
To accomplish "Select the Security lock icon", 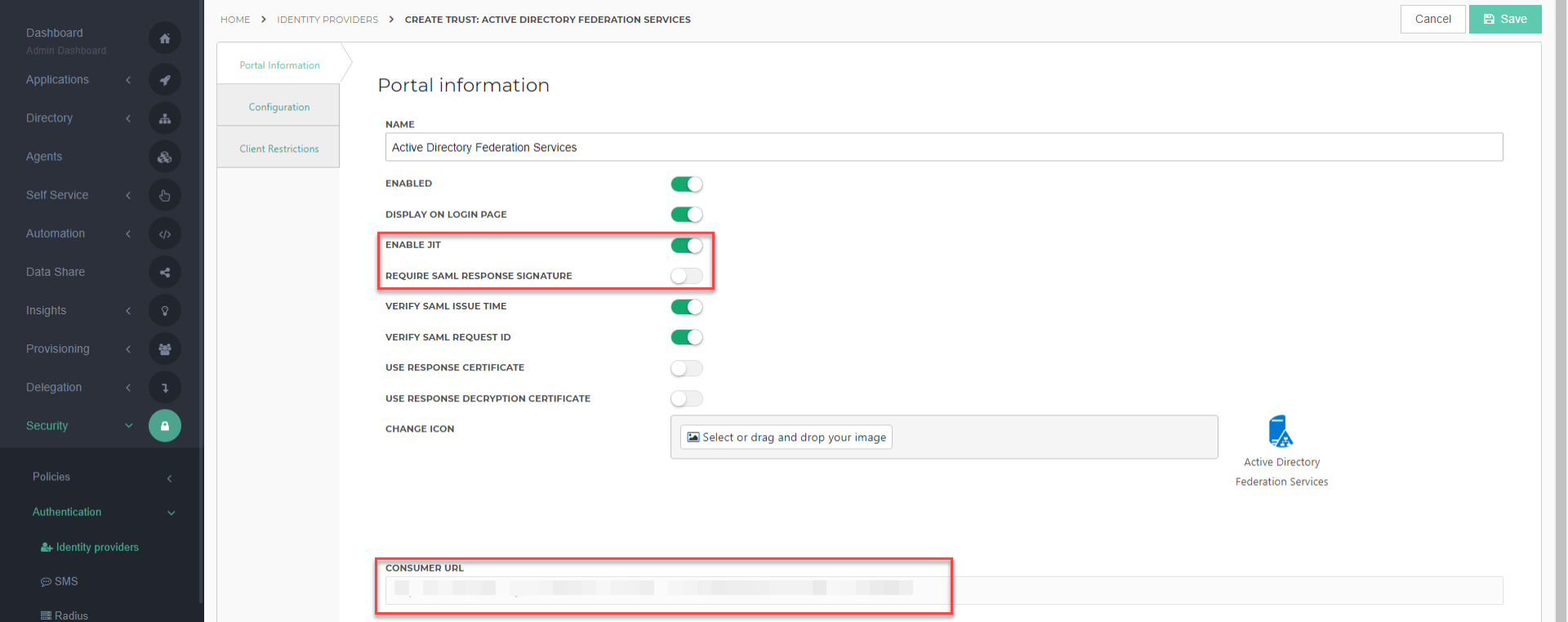I will [x=165, y=425].
